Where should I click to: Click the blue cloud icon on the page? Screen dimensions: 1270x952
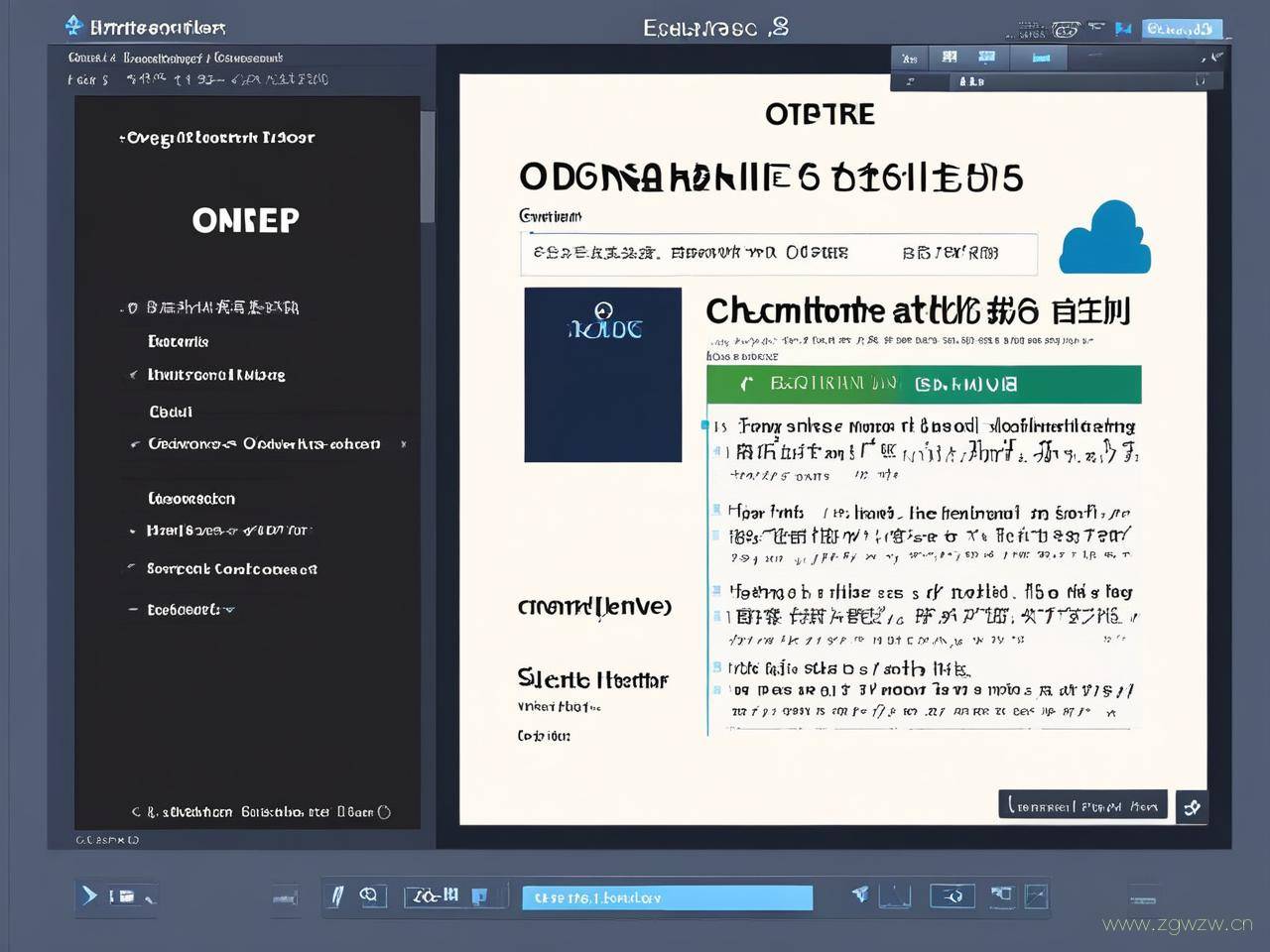pos(1104,239)
